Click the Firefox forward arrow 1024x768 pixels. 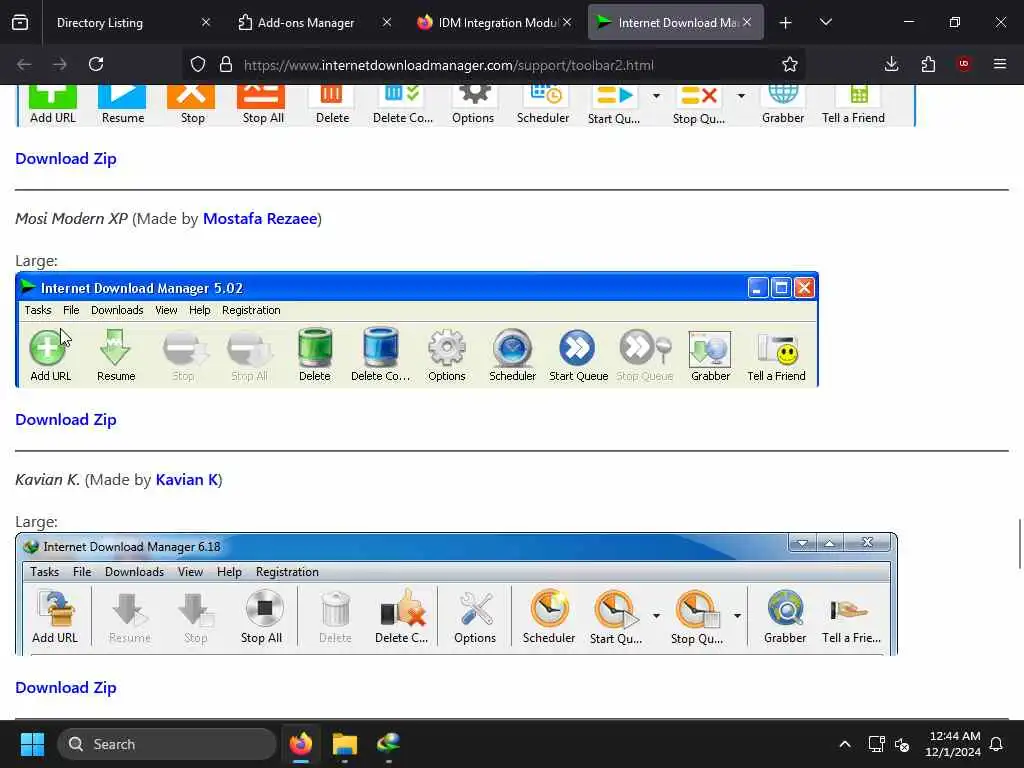[60, 64]
